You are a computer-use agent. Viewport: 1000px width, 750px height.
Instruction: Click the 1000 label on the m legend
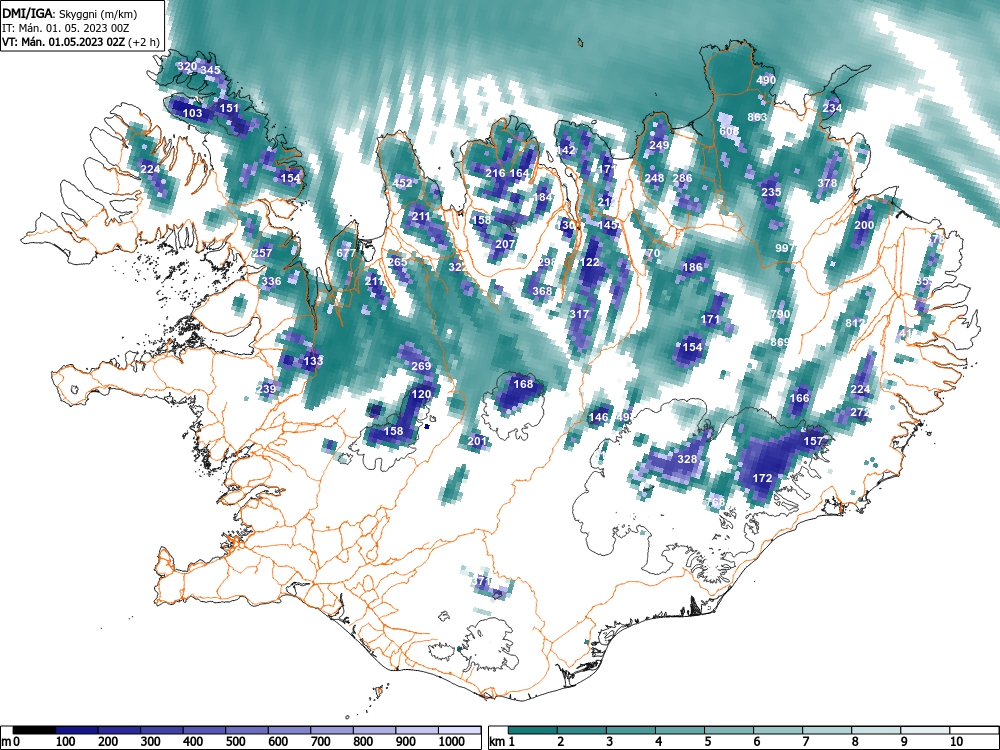[452, 742]
